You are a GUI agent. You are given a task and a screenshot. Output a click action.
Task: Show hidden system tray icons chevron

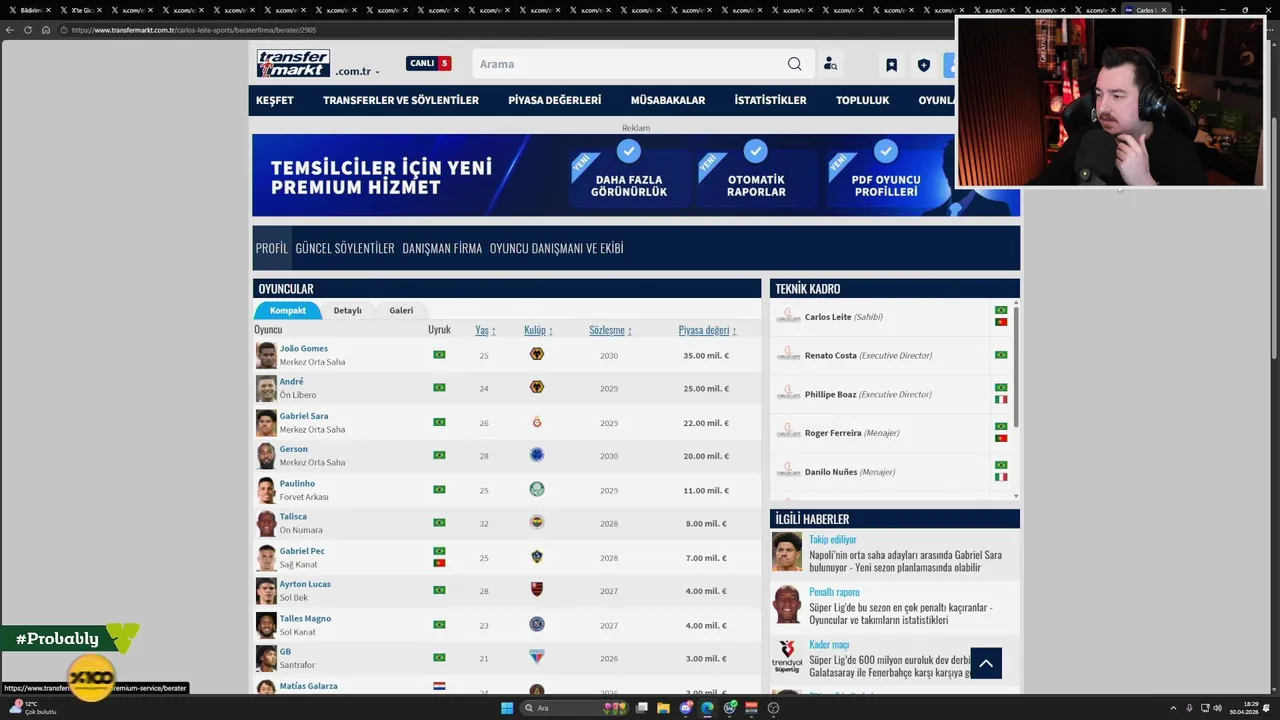click(1175, 708)
